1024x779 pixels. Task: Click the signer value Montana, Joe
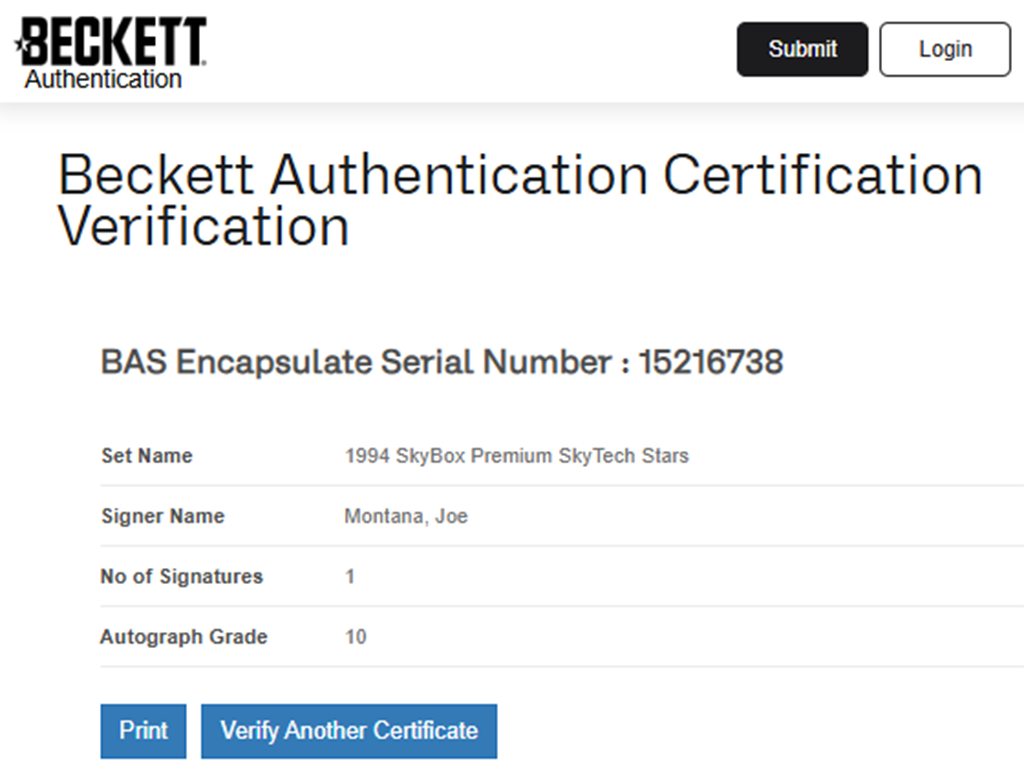pyautogui.click(x=406, y=516)
